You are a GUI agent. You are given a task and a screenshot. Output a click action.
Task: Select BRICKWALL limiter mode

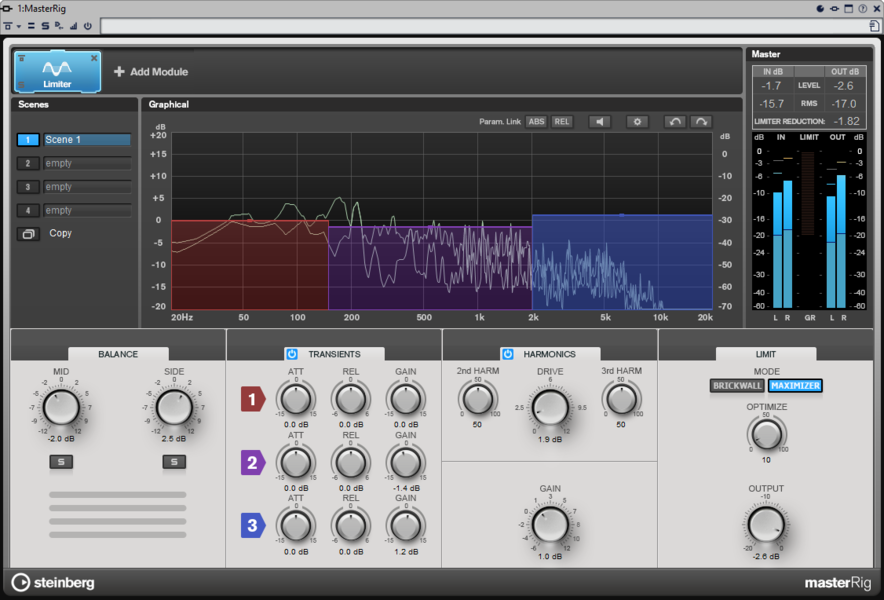(x=737, y=386)
